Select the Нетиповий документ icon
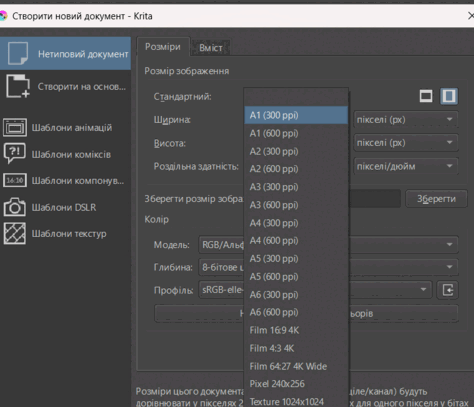Image resolution: width=474 pixels, height=407 pixels. point(18,53)
